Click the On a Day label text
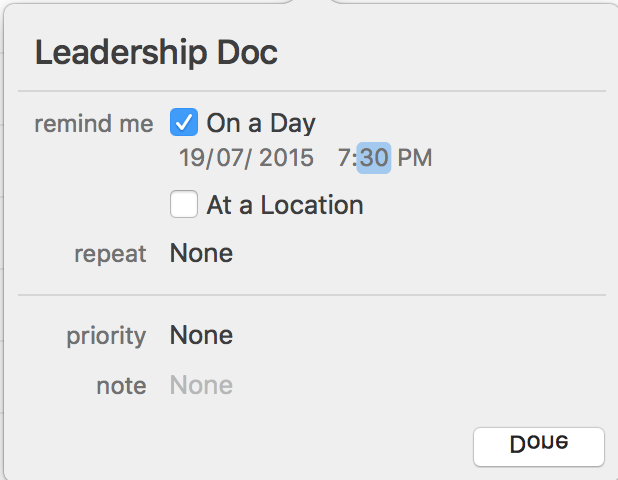The width and height of the screenshot is (618, 480). pyautogui.click(x=261, y=123)
